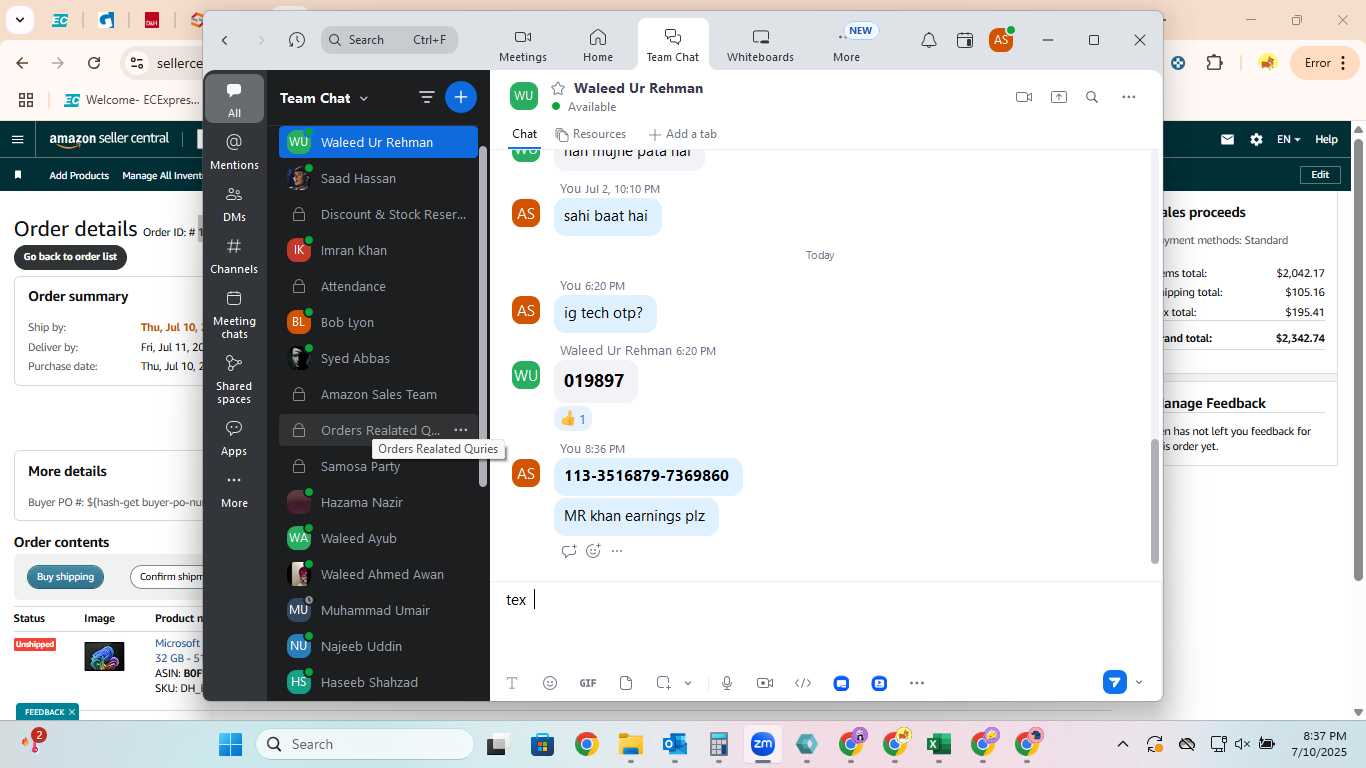Open AS profile avatar menu

tap(1001, 40)
